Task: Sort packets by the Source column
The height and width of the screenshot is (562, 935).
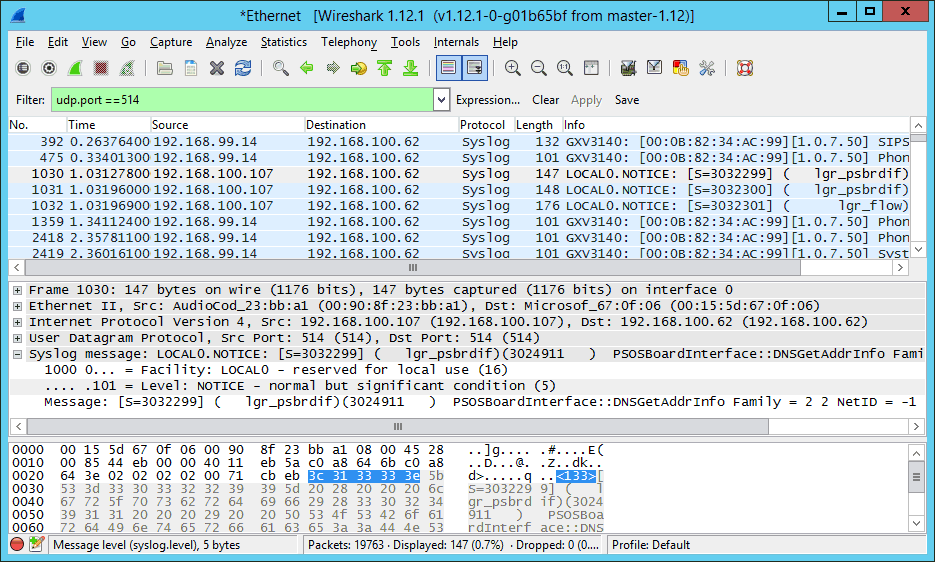Action: coord(227,125)
